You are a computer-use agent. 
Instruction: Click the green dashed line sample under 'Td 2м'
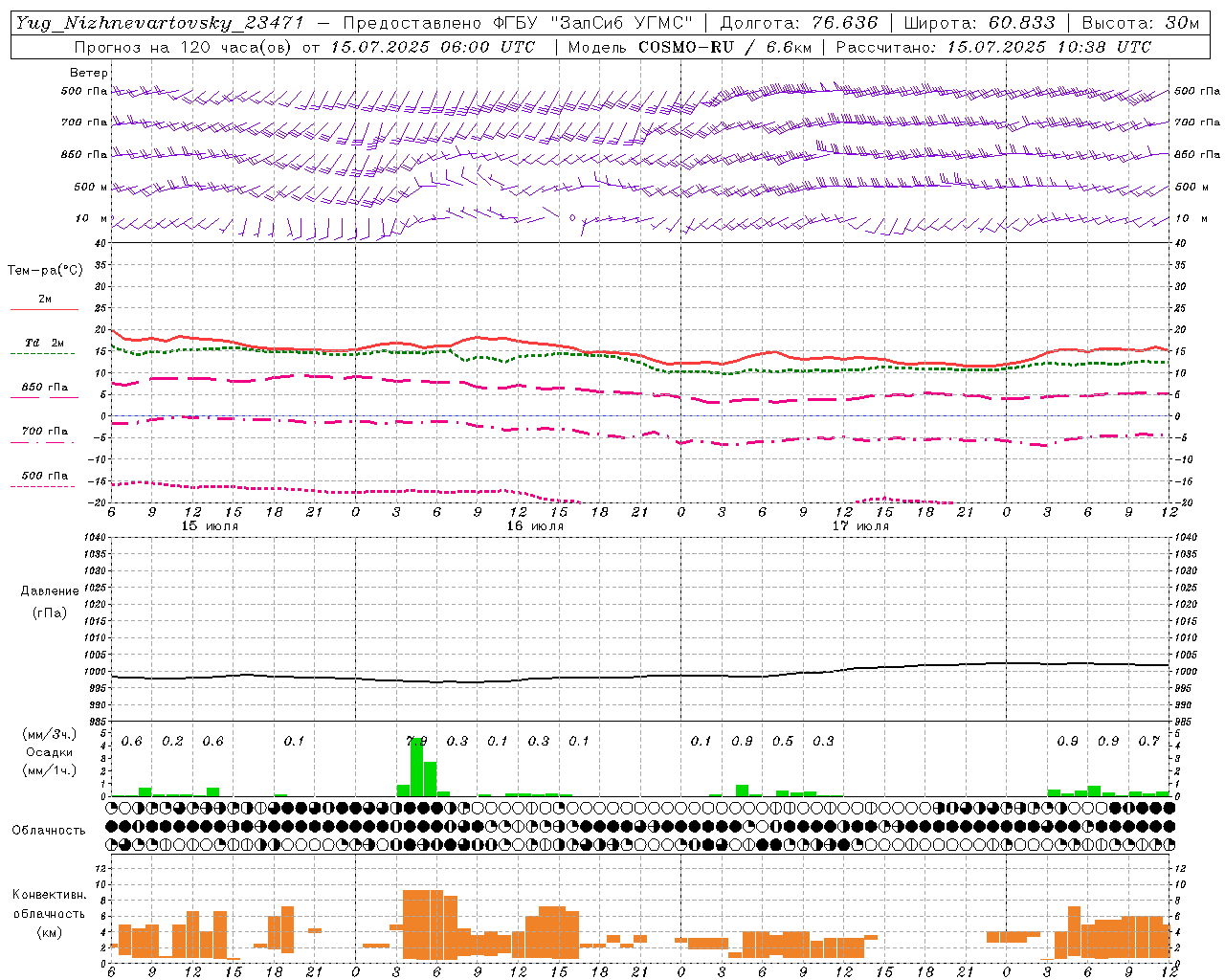coord(43,354)
